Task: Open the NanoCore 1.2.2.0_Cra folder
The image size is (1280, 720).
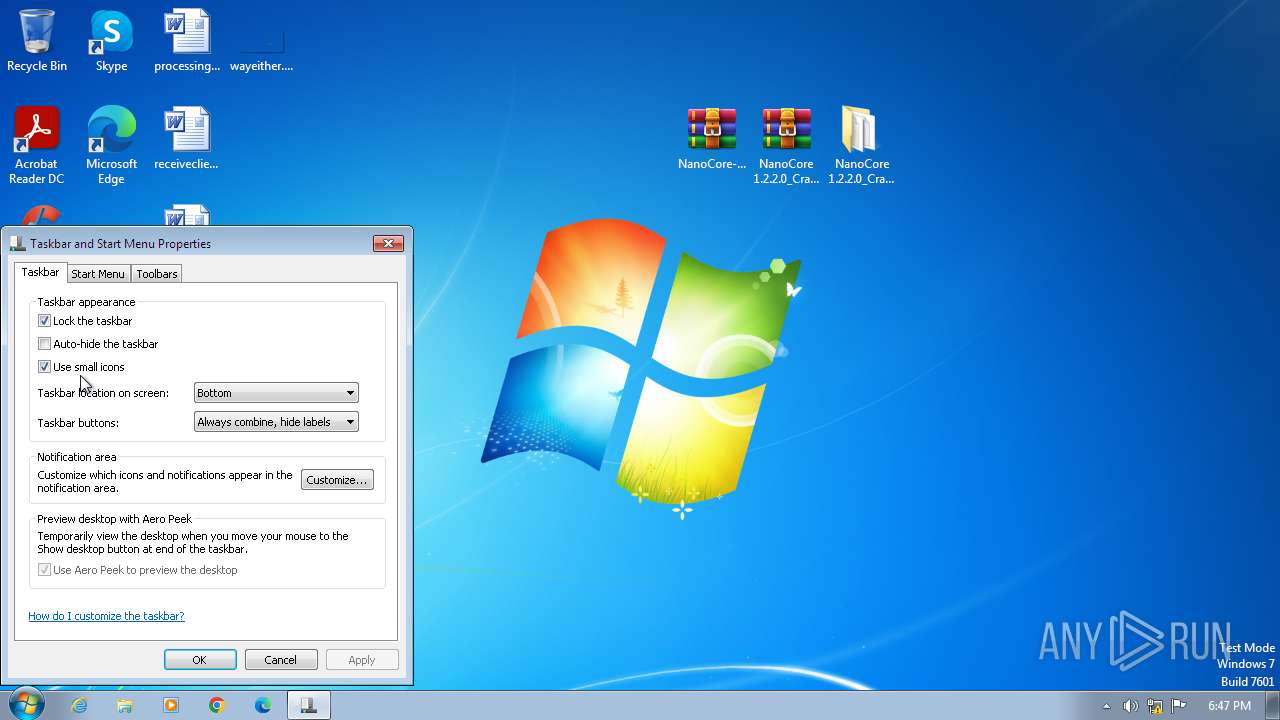Action: click(861, 145)
